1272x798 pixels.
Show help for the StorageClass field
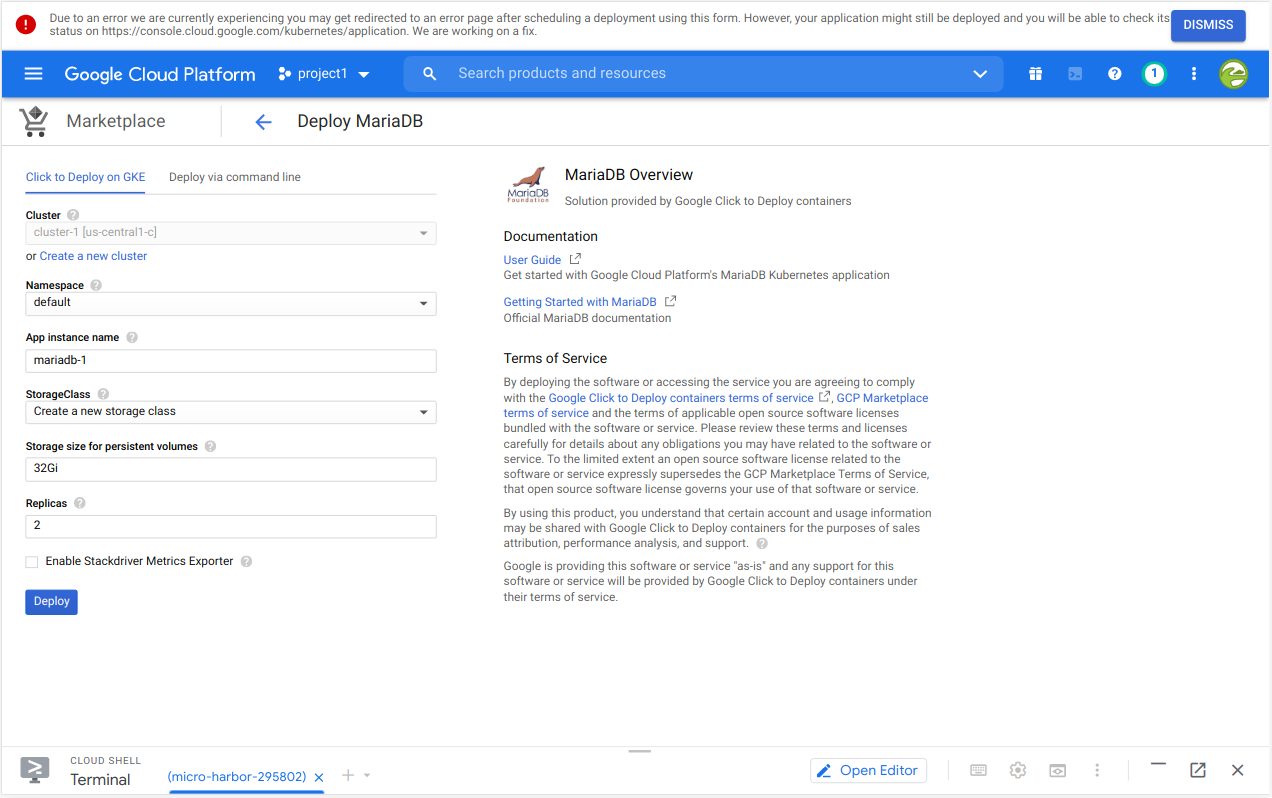[x=103, y=394]
